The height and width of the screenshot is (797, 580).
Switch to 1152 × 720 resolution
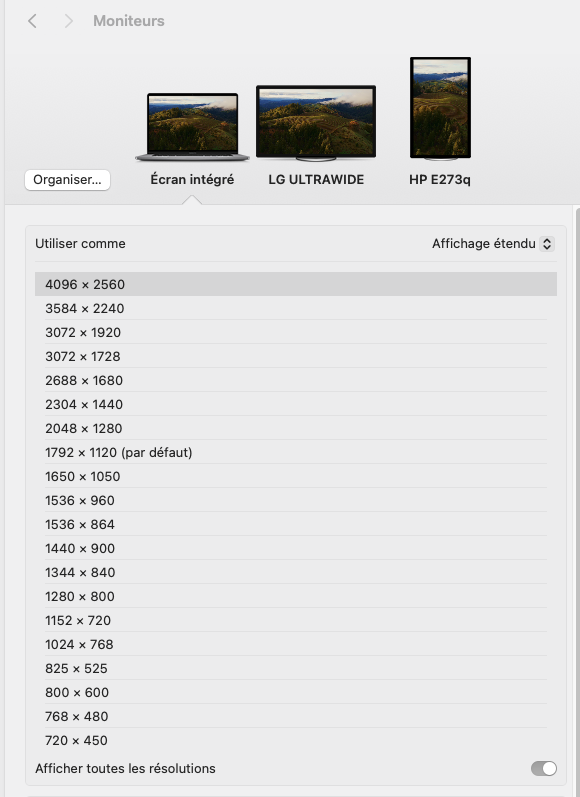click(296, 620)
